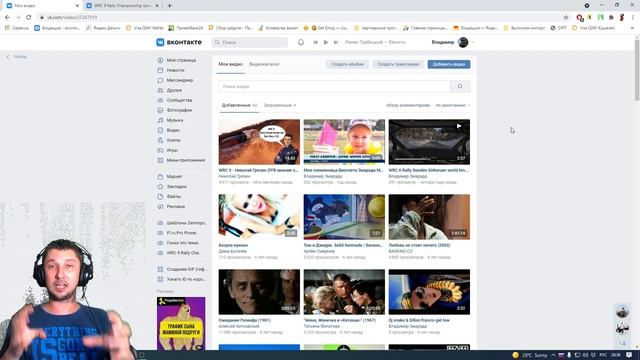
Task: Click the Назад back link on left
Action: click(x=17, y=57)
